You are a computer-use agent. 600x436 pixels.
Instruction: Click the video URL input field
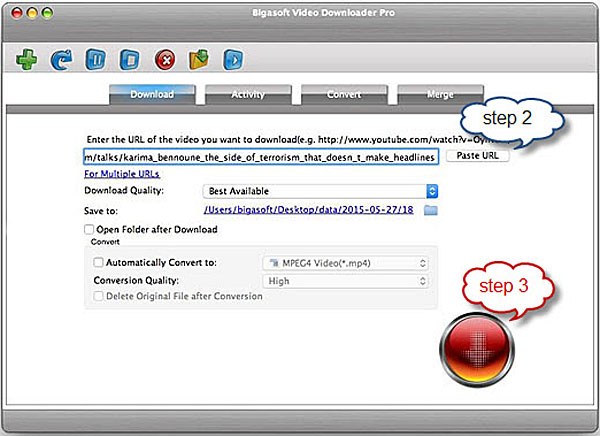(x=261, y=157)
